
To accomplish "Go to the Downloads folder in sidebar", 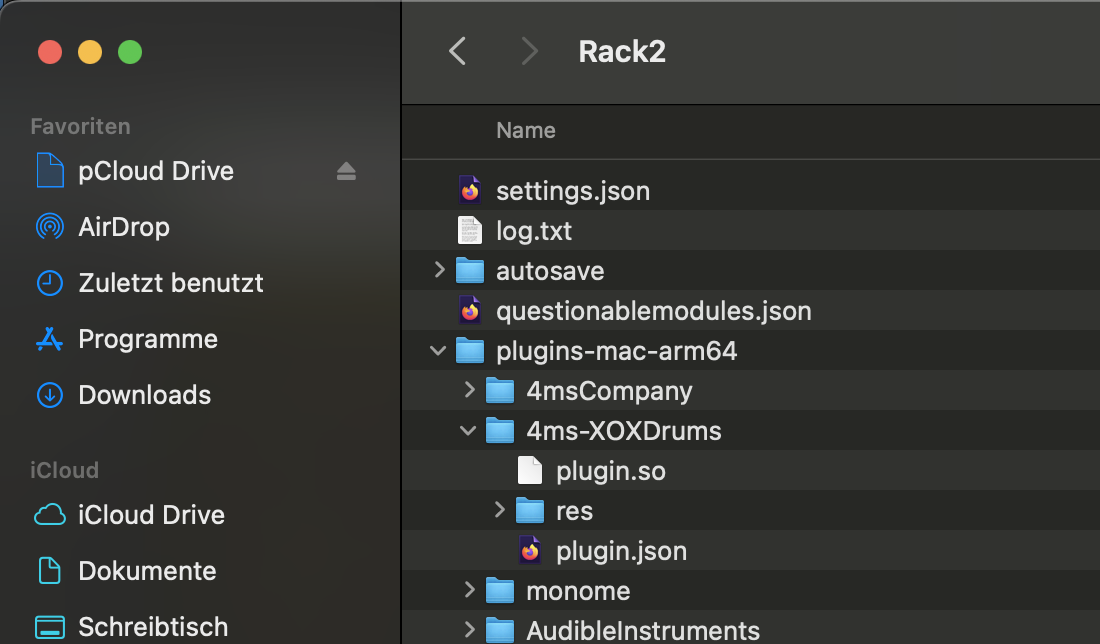I will click(145, 395).
